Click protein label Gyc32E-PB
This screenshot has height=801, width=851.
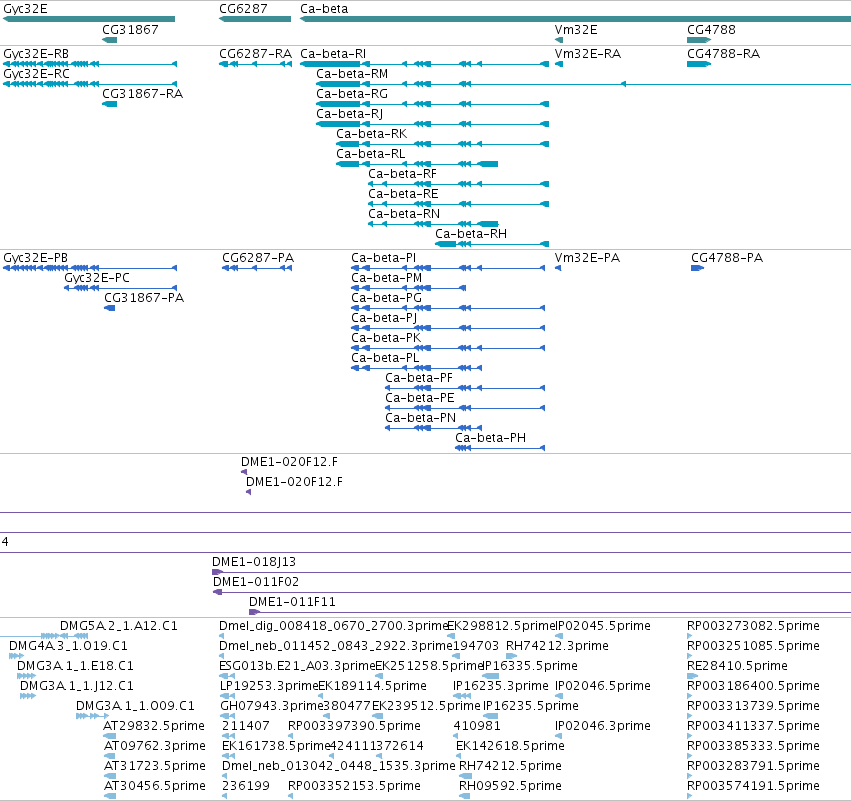tap(36, 258)
